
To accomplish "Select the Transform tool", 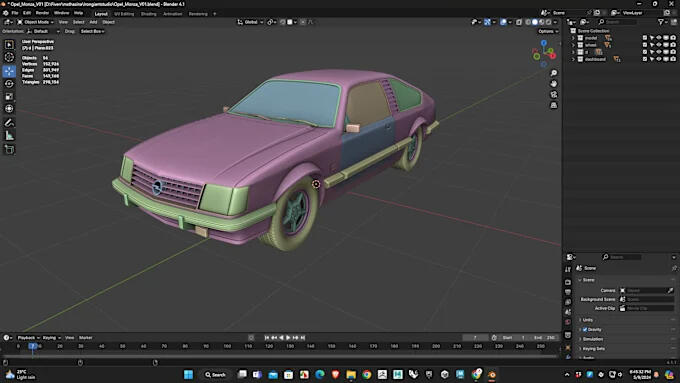I will pyautogui.click(x=9, y=109).
